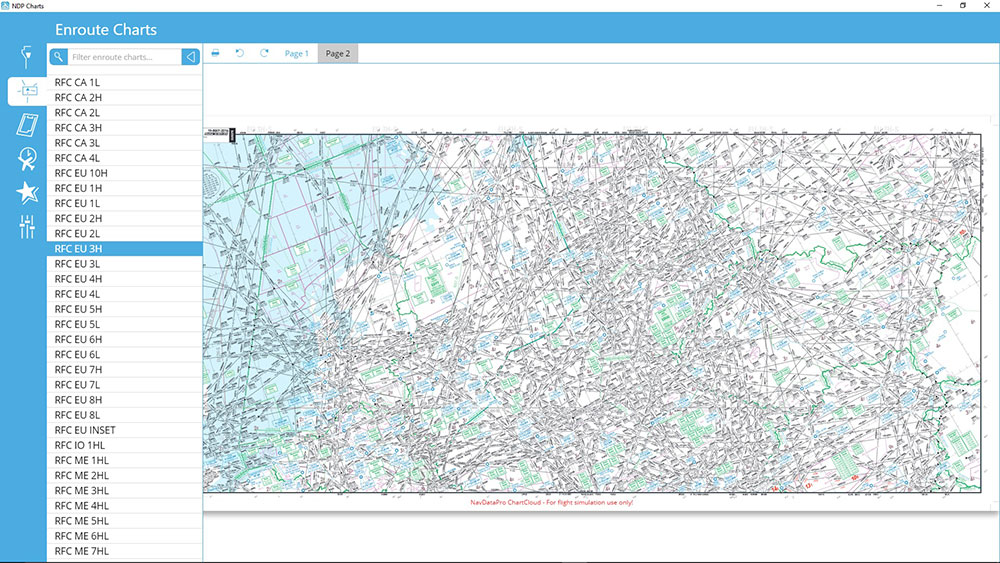Restore down the NDP Charts window

pyautogui.click(x=963, y=5)
